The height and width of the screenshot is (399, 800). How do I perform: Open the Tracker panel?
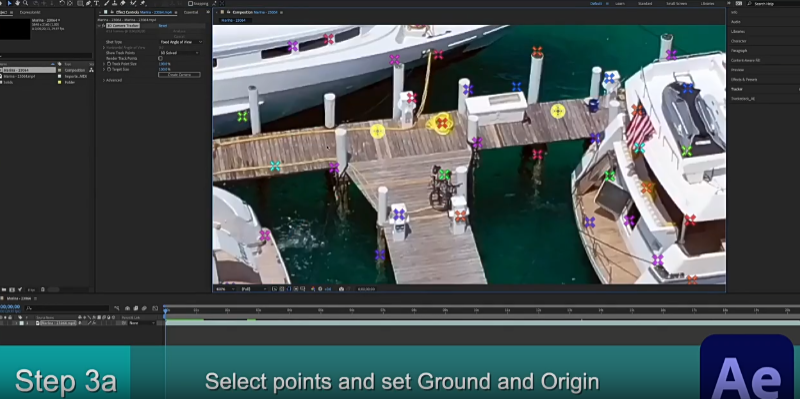737,89
